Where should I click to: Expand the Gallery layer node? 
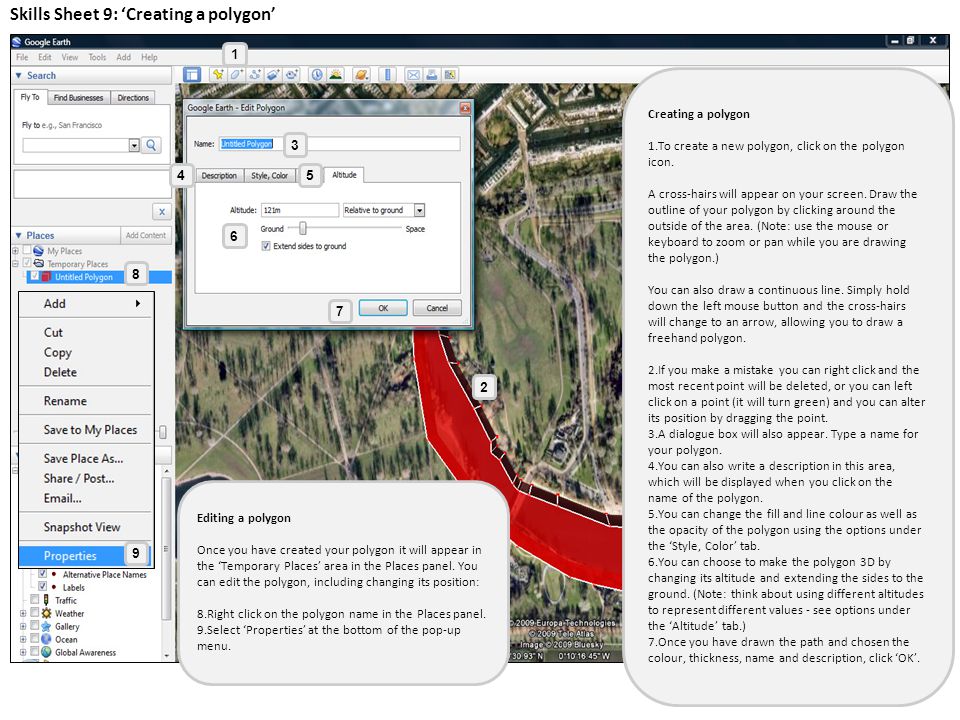(23, 626)
